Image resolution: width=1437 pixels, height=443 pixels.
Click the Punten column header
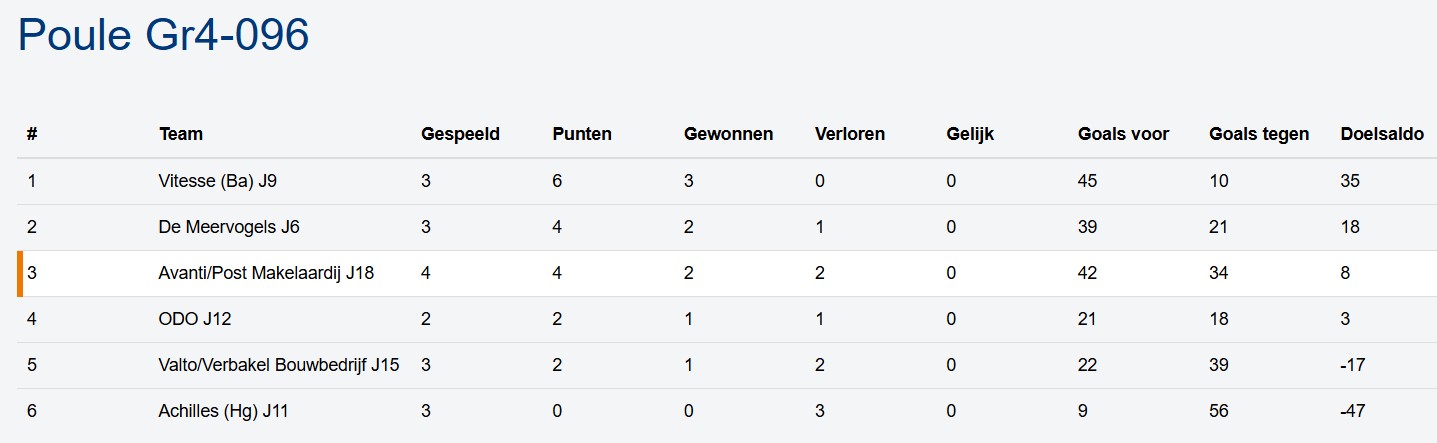tap(582, 134)
